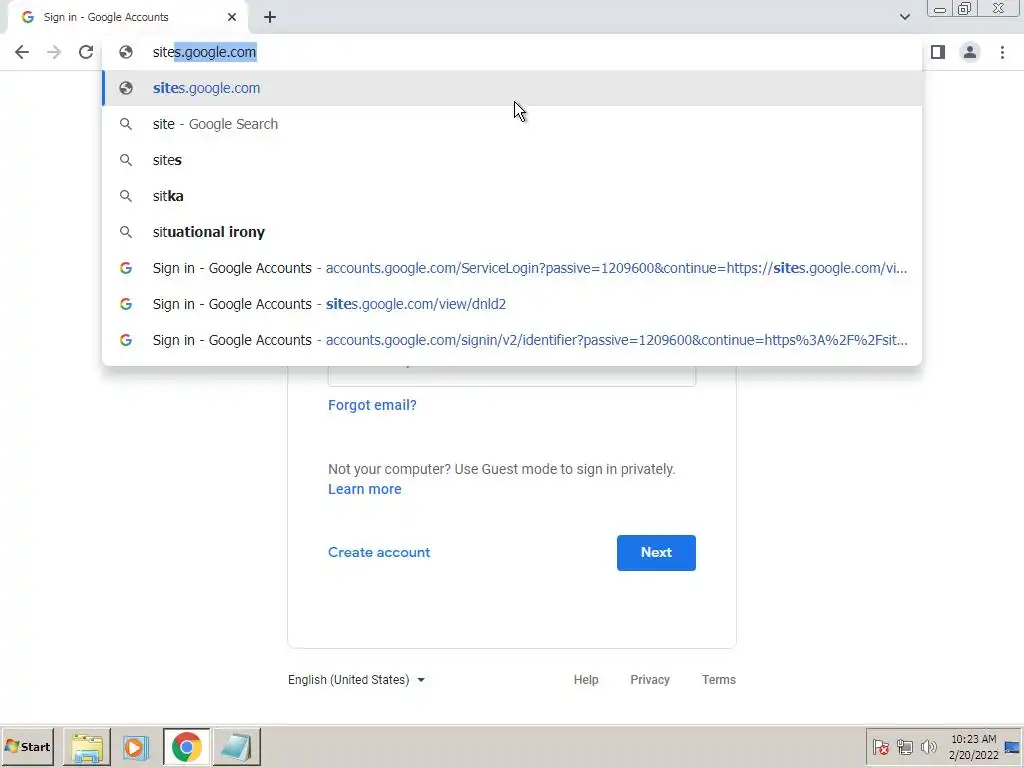Click the Chrome taskbar icon
Image resolution: width=1024 pixels, height=768 pixels.
[187, 747]
